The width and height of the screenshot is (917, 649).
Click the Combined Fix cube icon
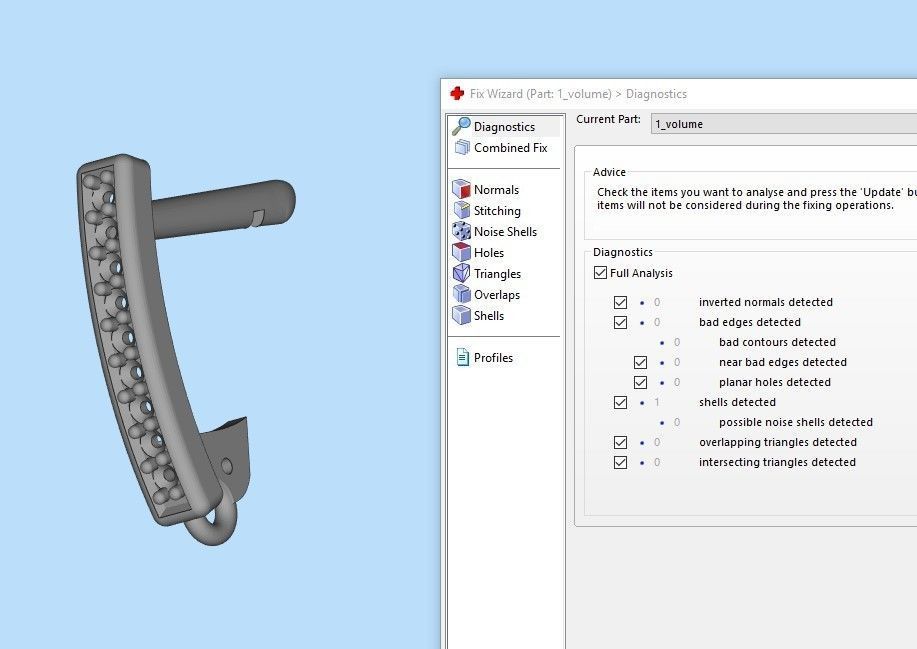click(462, 147)
